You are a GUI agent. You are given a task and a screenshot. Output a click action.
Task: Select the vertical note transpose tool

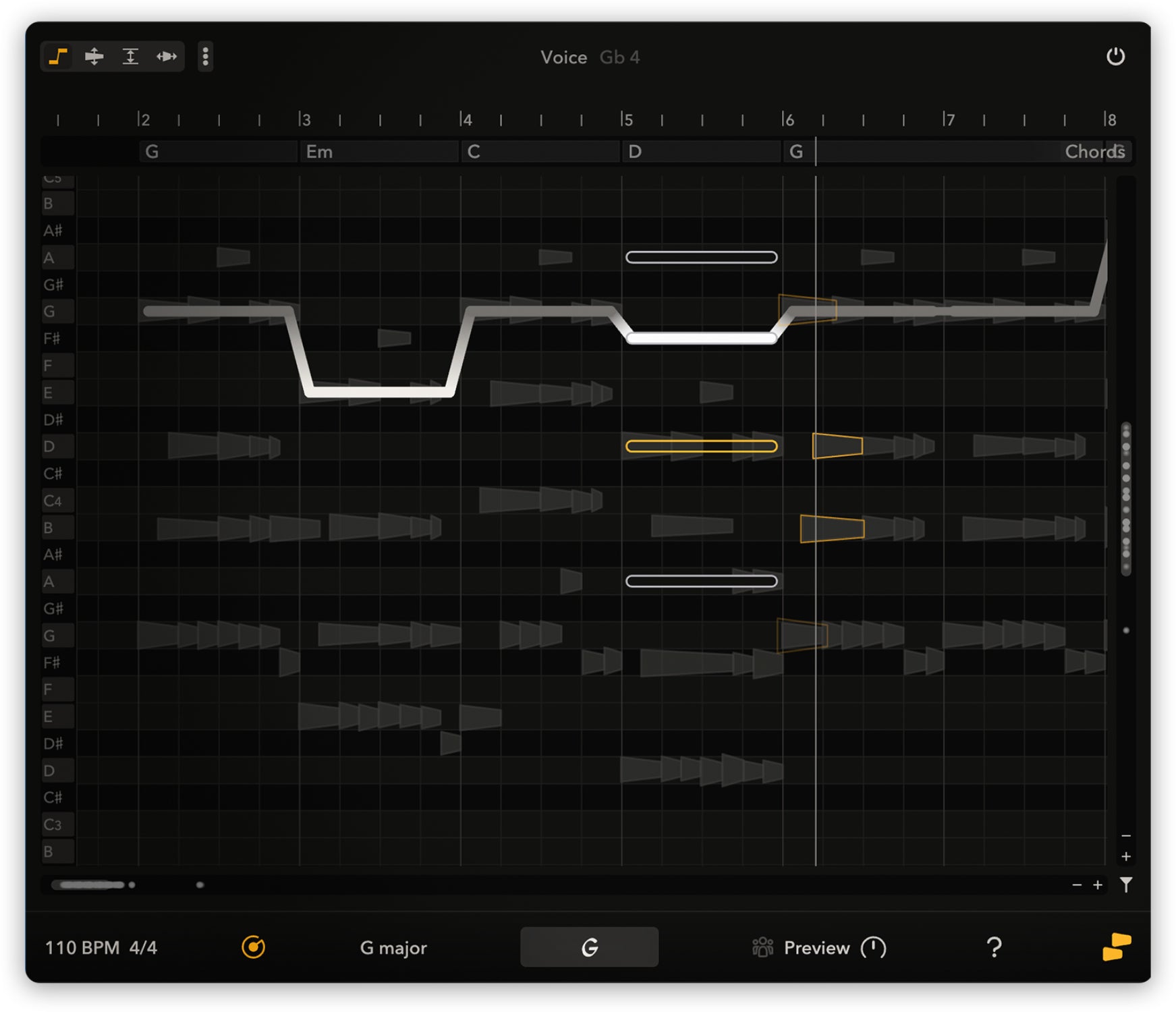94,57
